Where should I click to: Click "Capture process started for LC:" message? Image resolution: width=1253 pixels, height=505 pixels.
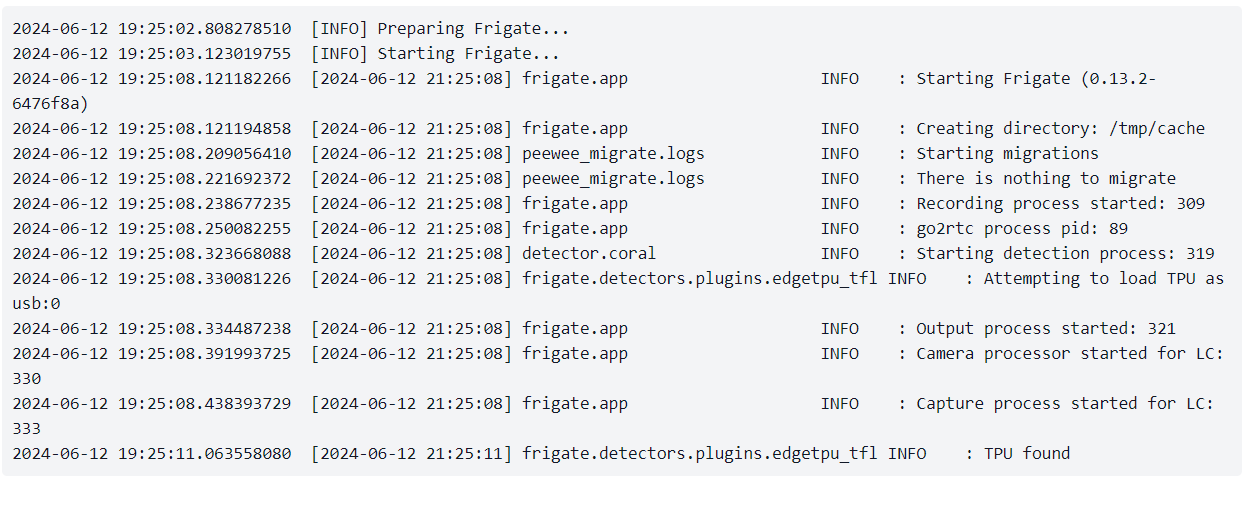[1065, 404]
